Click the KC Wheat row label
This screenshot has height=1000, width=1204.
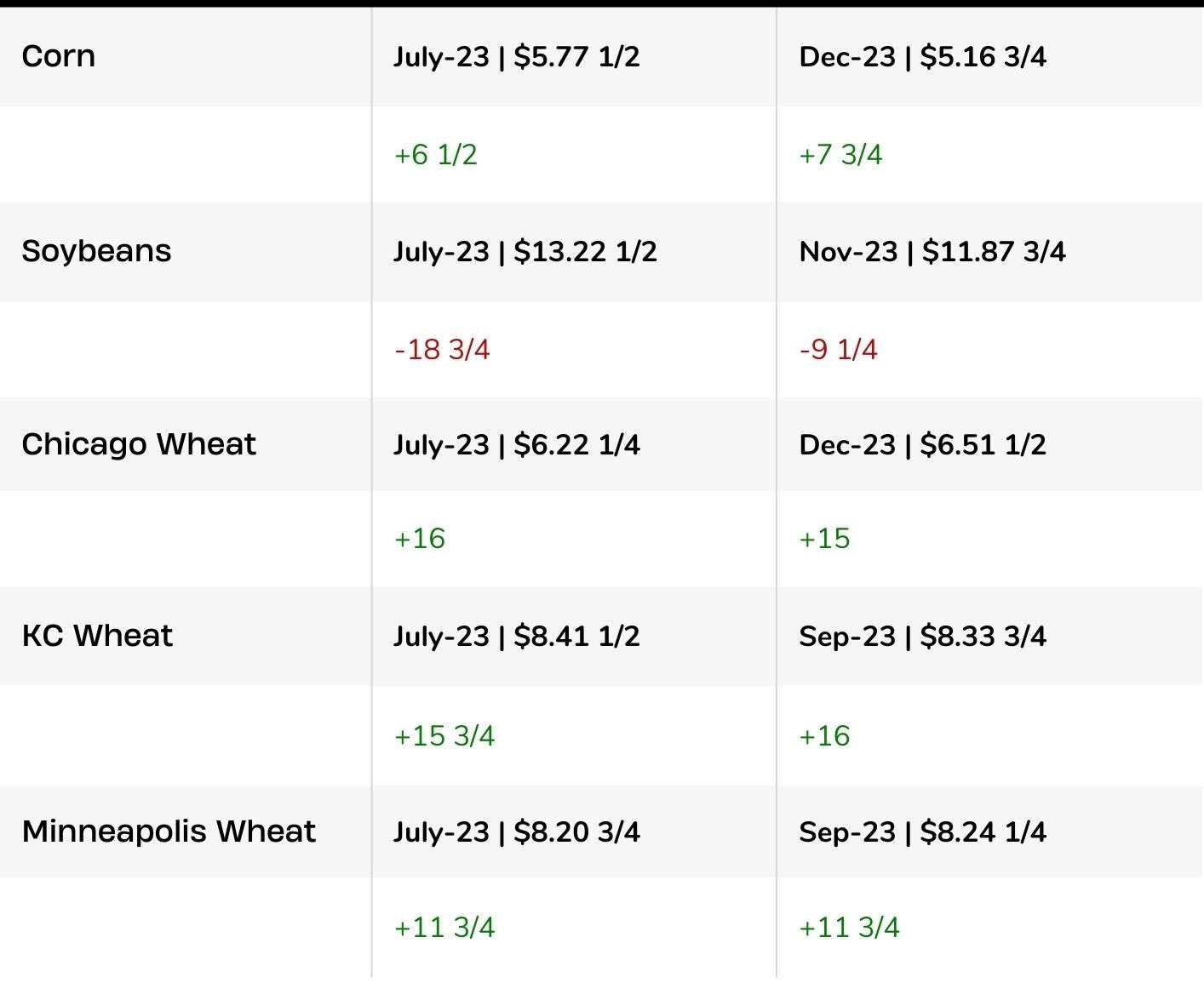click(97, 636)
